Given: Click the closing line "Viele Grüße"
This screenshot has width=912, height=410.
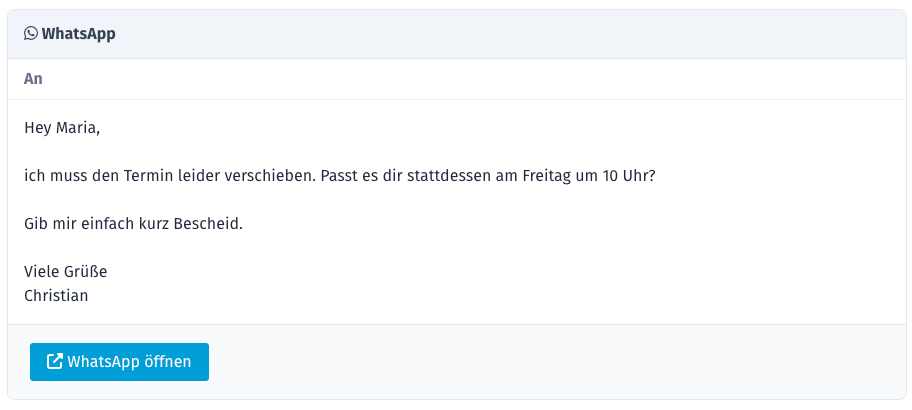Looking at the screenshot, I should [65, 271].
